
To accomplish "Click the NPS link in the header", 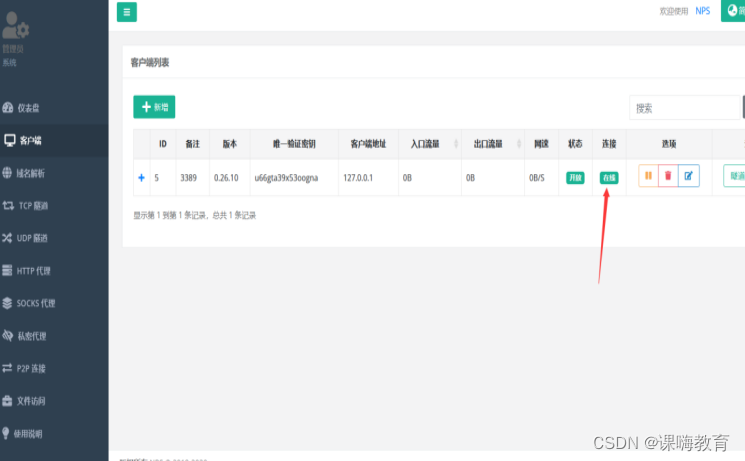I will [x=703, y=11].
